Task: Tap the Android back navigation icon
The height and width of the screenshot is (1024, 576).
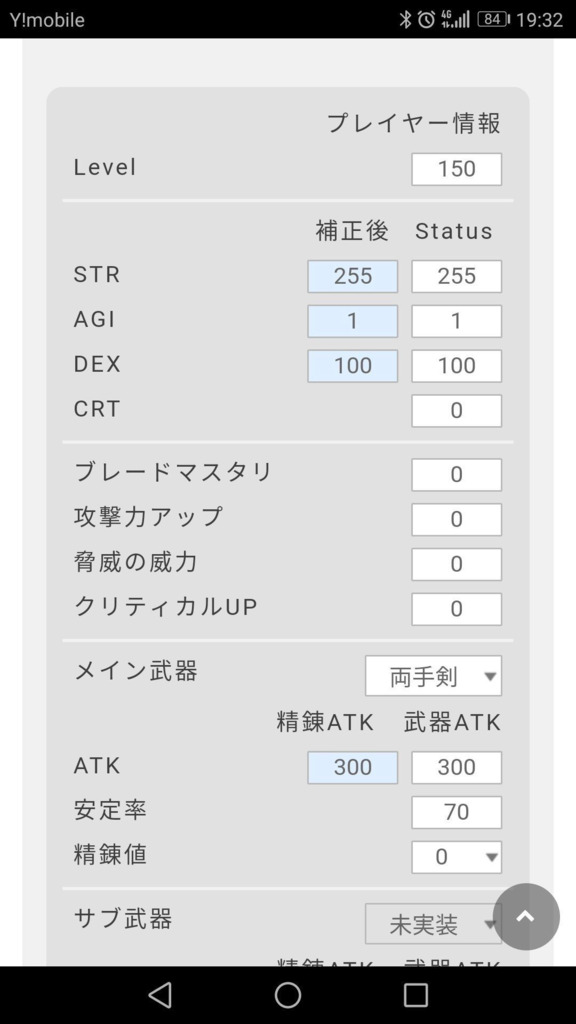Action: click(x=160, y=995)
